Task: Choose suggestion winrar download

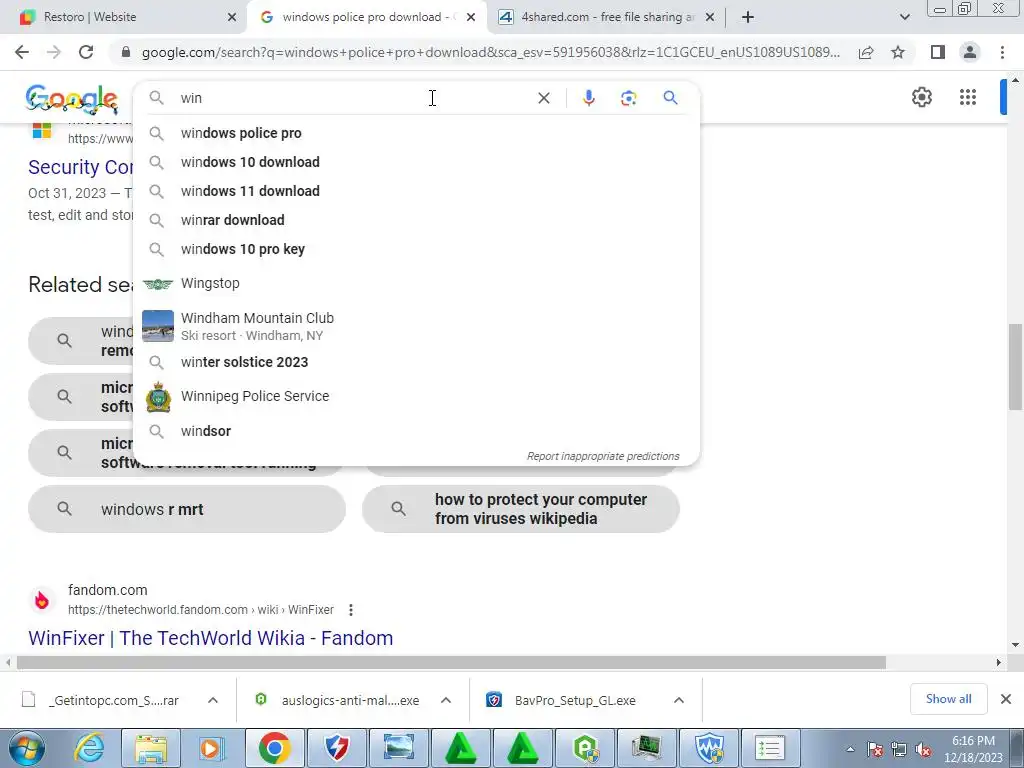Action: 416,220
